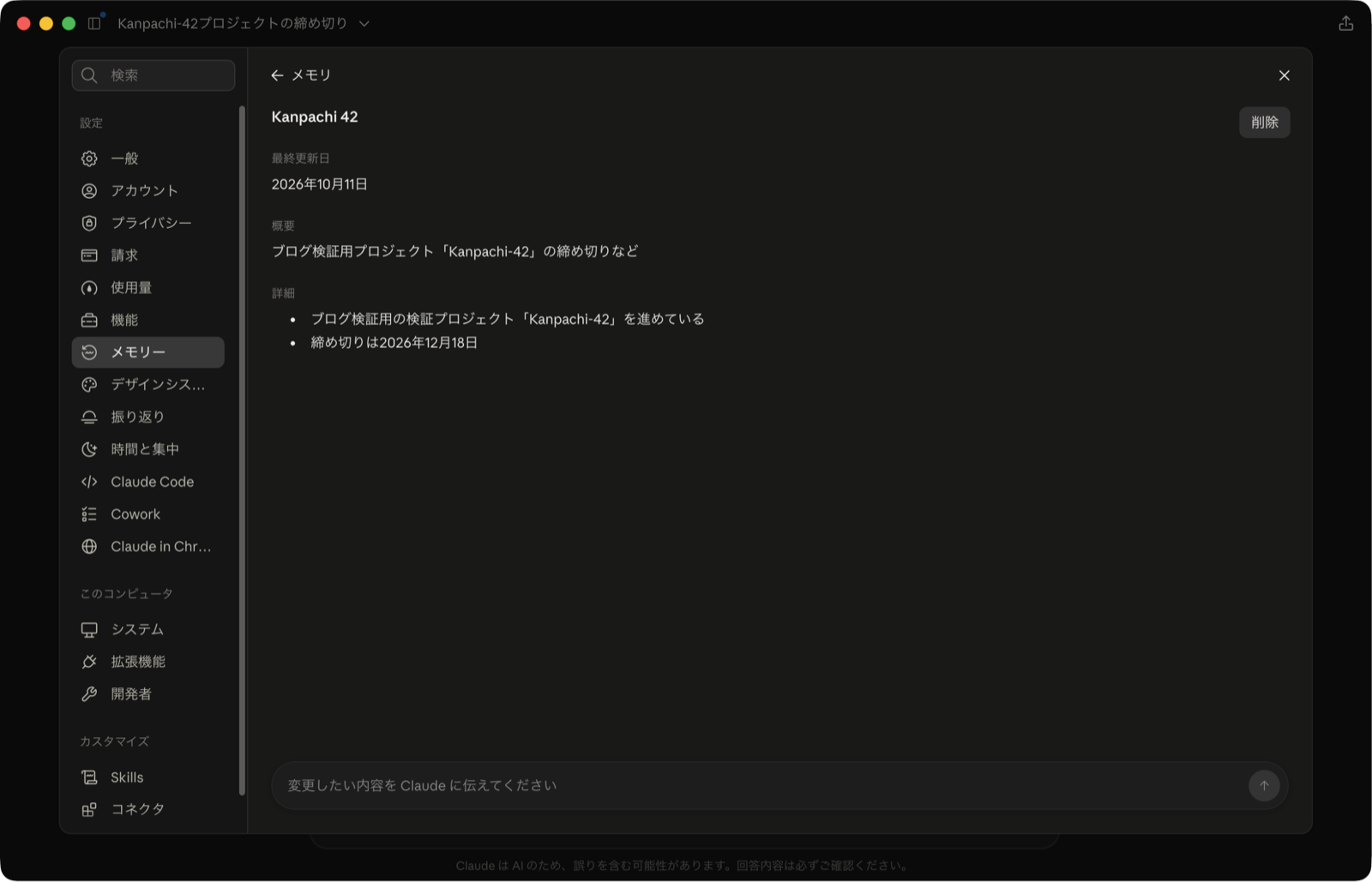Send the message with the up-arrow button
This screenshot has width=1372, height=882.
1264,785
